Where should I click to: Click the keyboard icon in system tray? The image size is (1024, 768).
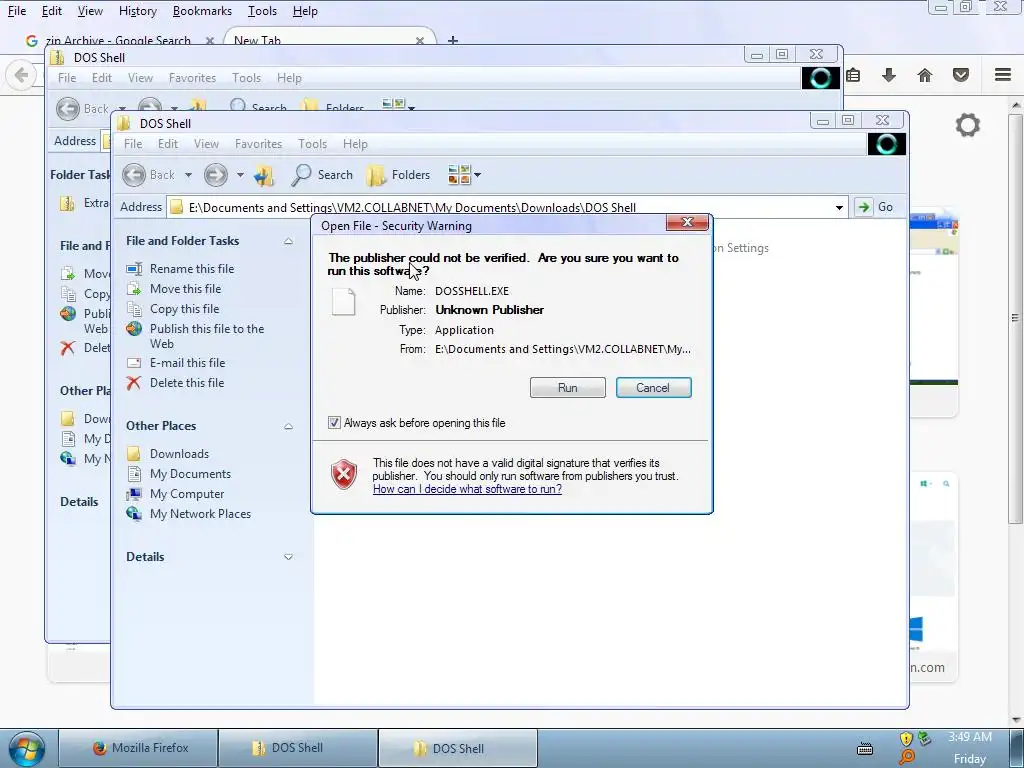tap(865, 748)
